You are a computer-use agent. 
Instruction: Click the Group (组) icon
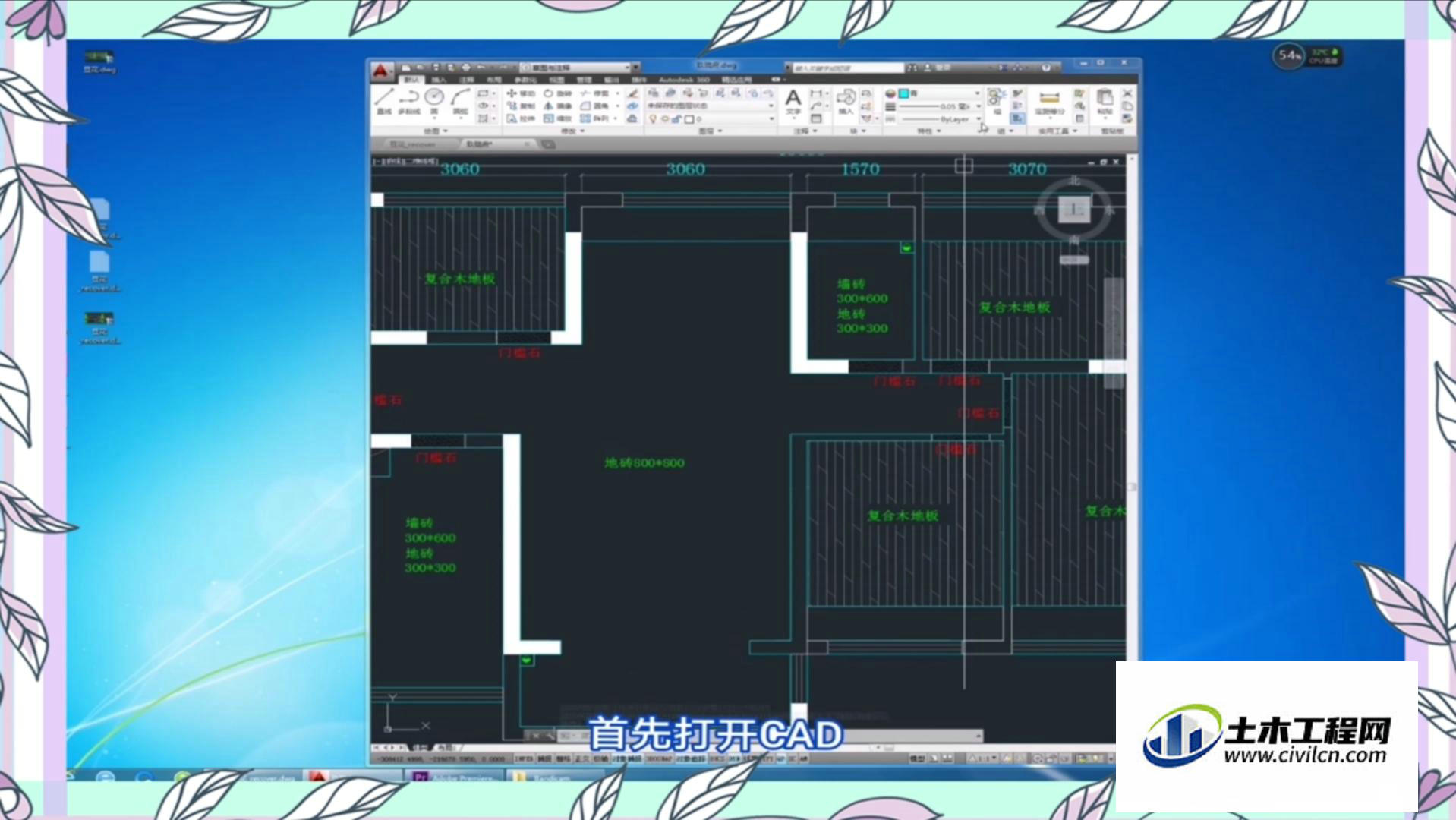pyautogui.click(x=996, y=100)
